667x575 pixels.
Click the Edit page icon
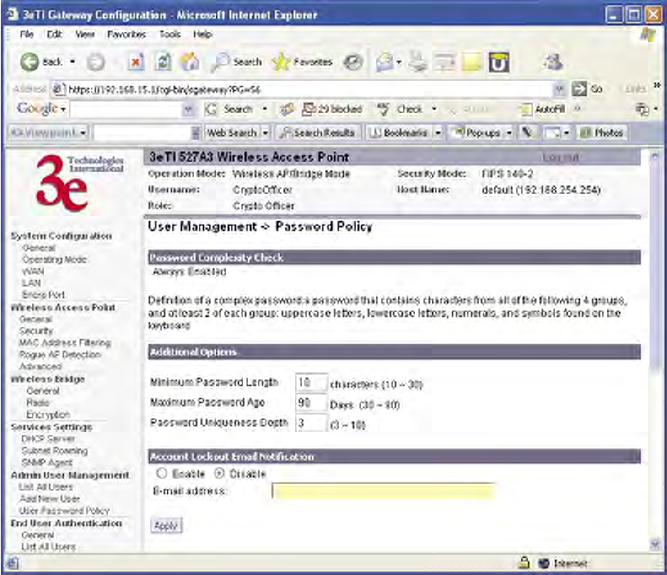click(x=444, y=62)
